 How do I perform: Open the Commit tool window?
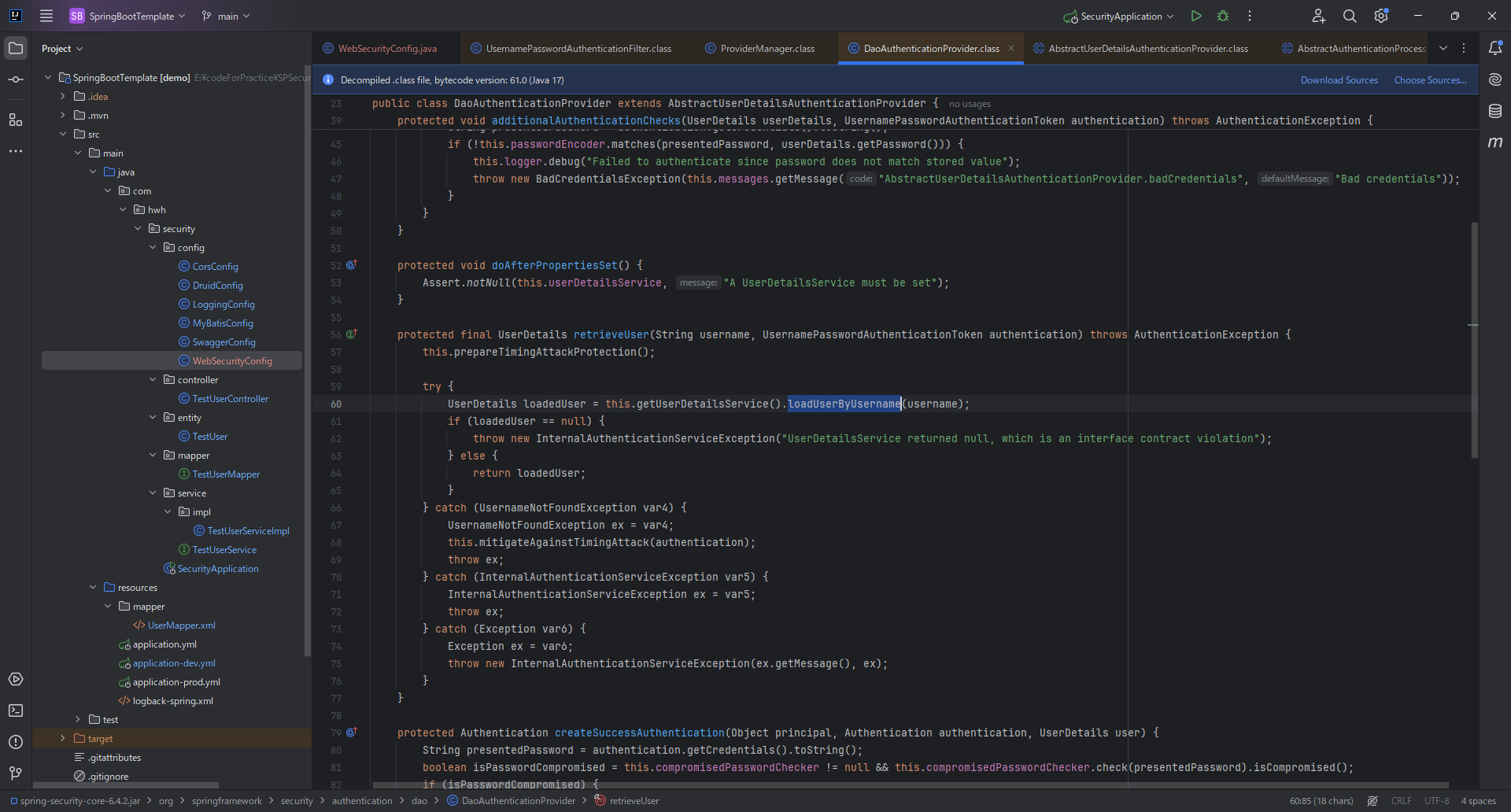[16, 79]
